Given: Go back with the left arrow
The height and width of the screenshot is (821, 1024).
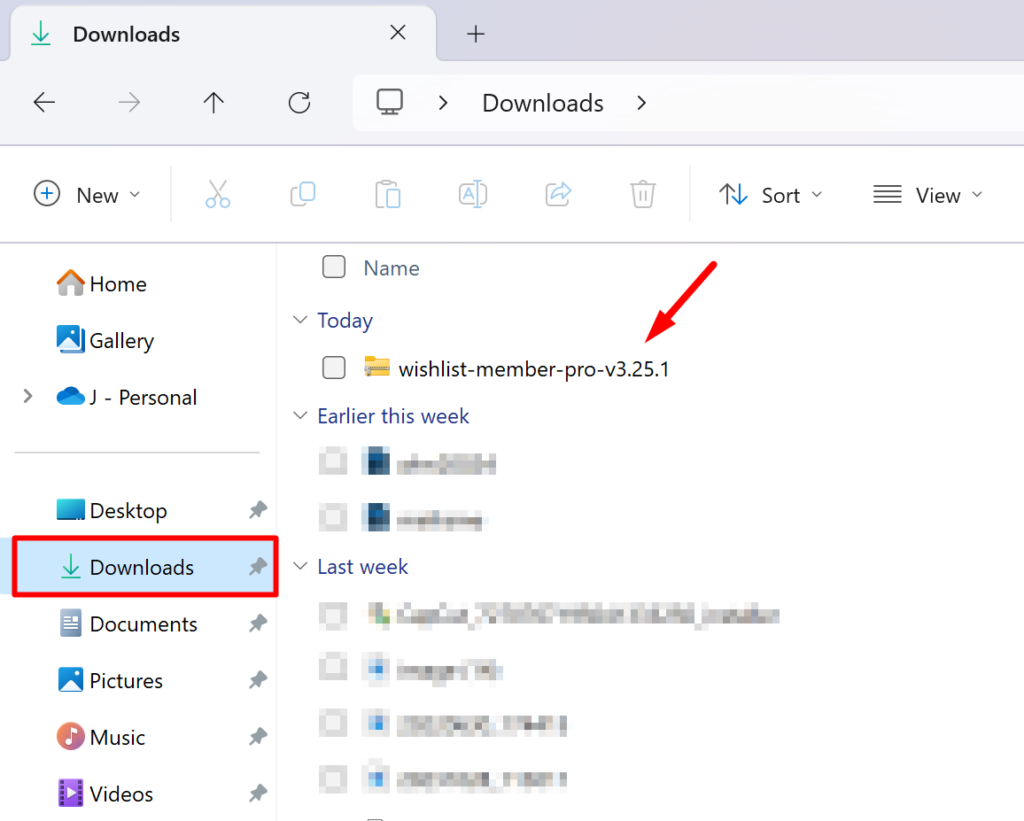Looking at the screenshot, I should pyautogui.click(x=44, y=103).
